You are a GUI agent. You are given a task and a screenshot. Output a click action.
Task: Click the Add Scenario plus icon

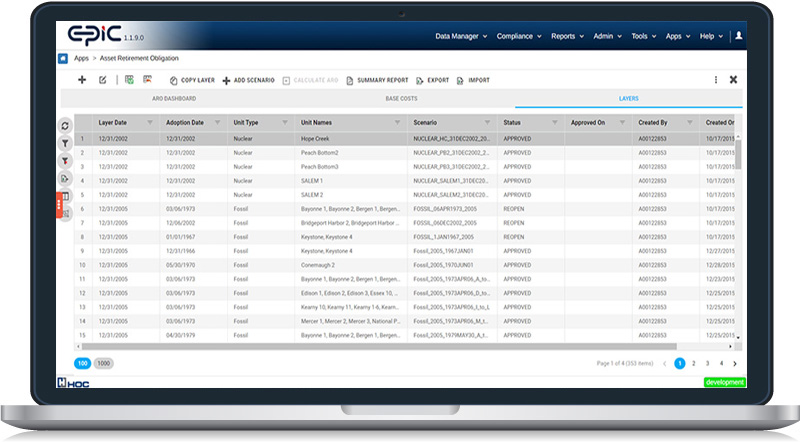[227, 81]
